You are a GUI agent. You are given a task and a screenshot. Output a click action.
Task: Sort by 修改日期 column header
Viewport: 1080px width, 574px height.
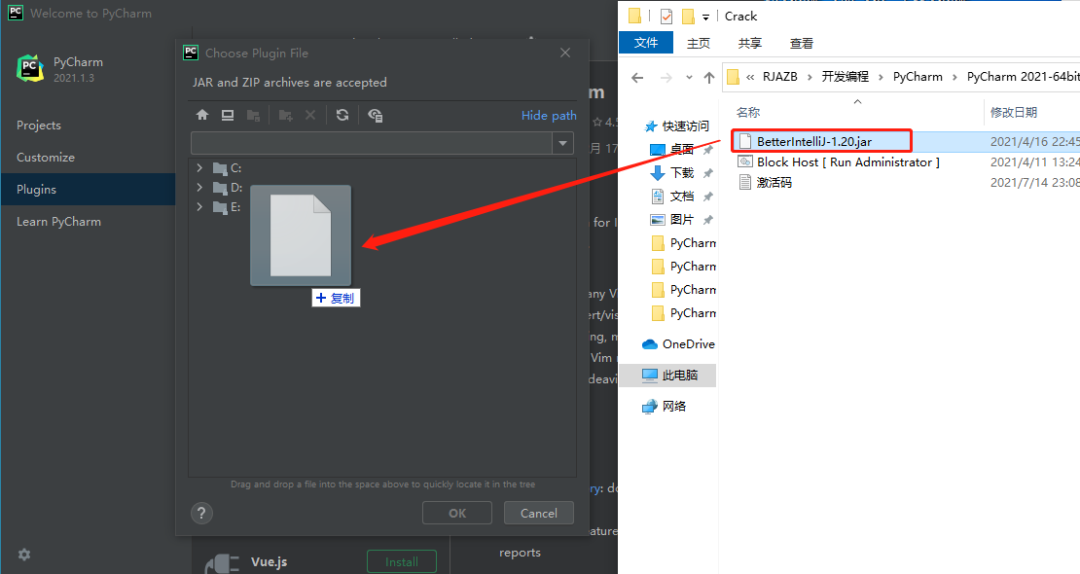[1013, 112]
